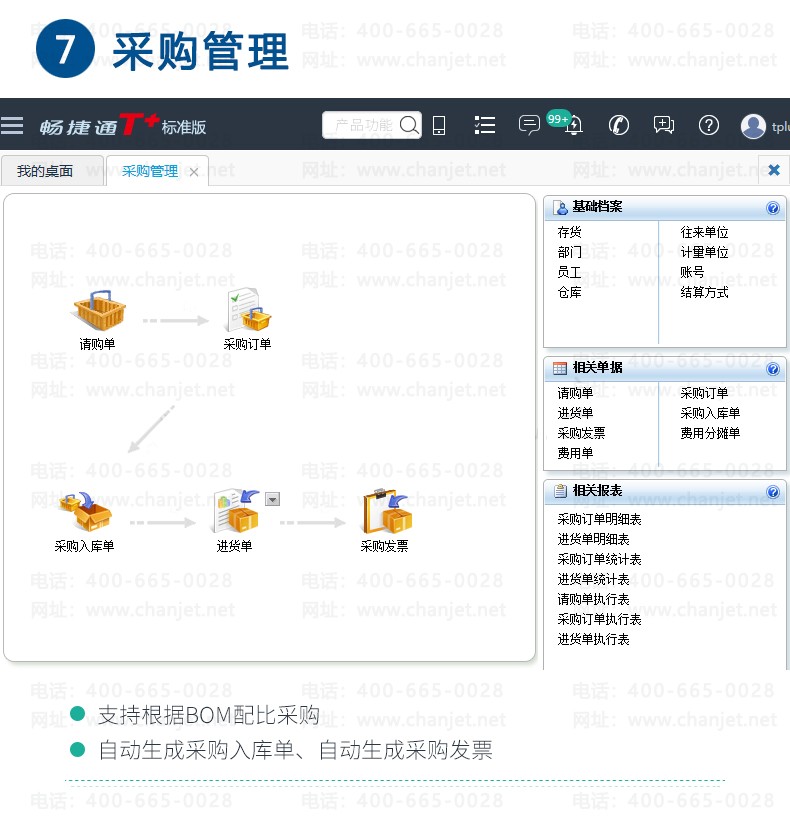Open 仓库 in 基础档案
The height and width of the screenshot is (820, 790).
[x=569, y=292]
